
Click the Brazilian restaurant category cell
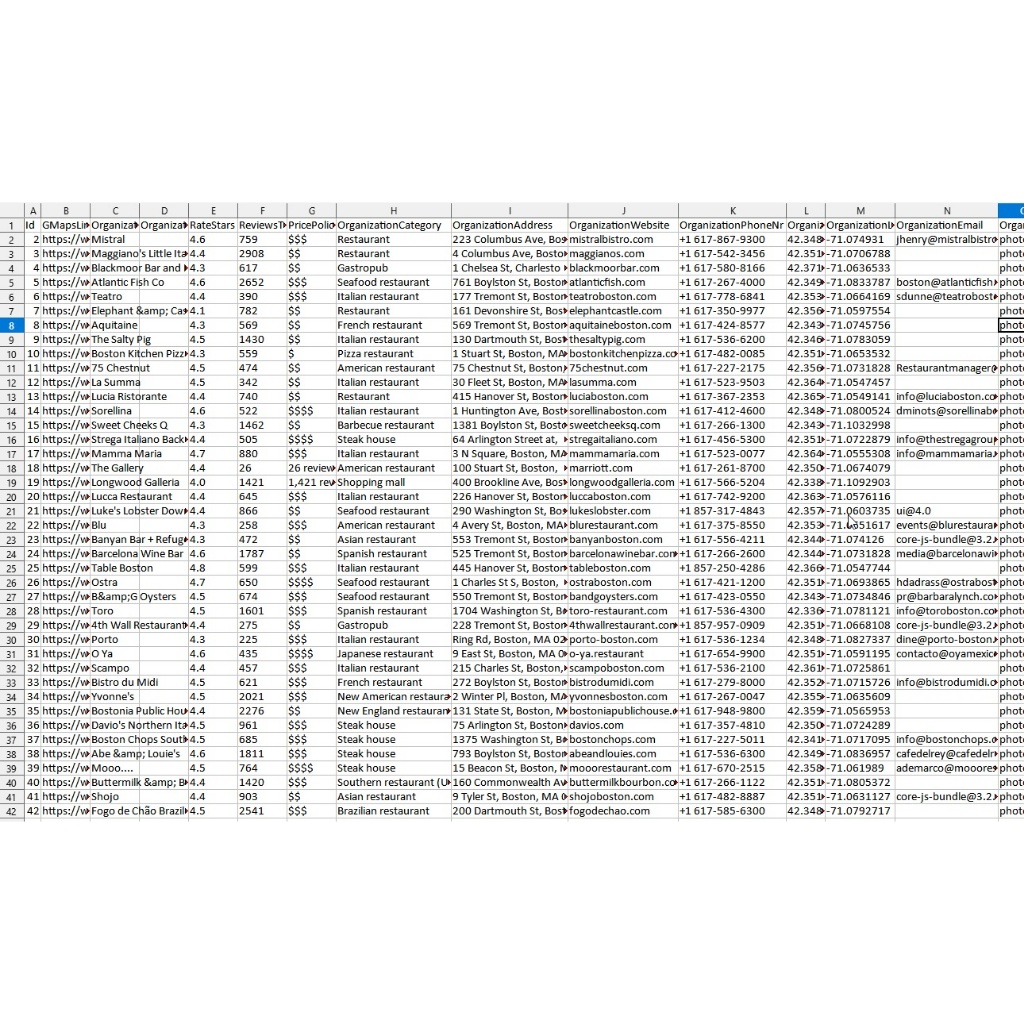(393, 811)
